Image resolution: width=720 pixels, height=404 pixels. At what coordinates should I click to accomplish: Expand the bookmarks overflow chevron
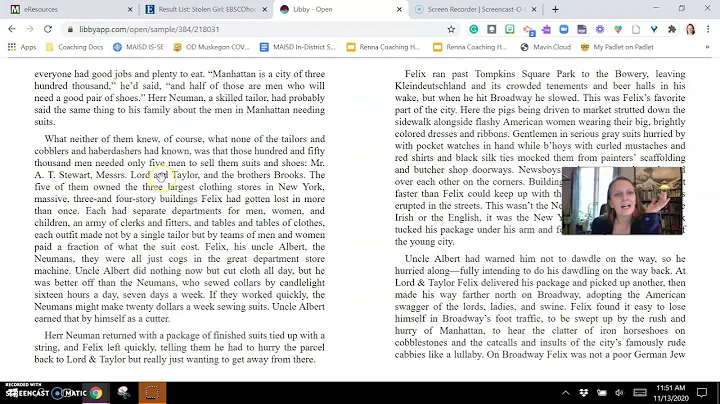point(707,47)
